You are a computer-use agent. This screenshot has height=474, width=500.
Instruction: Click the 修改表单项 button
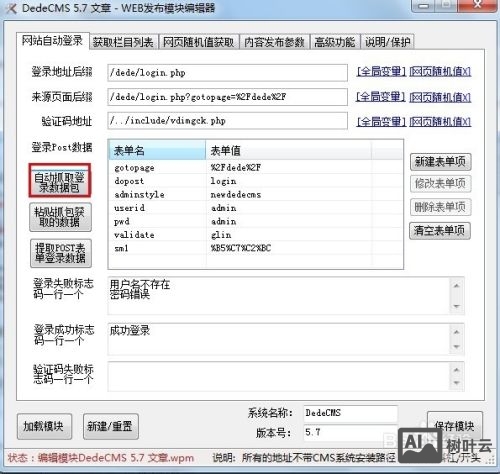click(x=440, y=184)
